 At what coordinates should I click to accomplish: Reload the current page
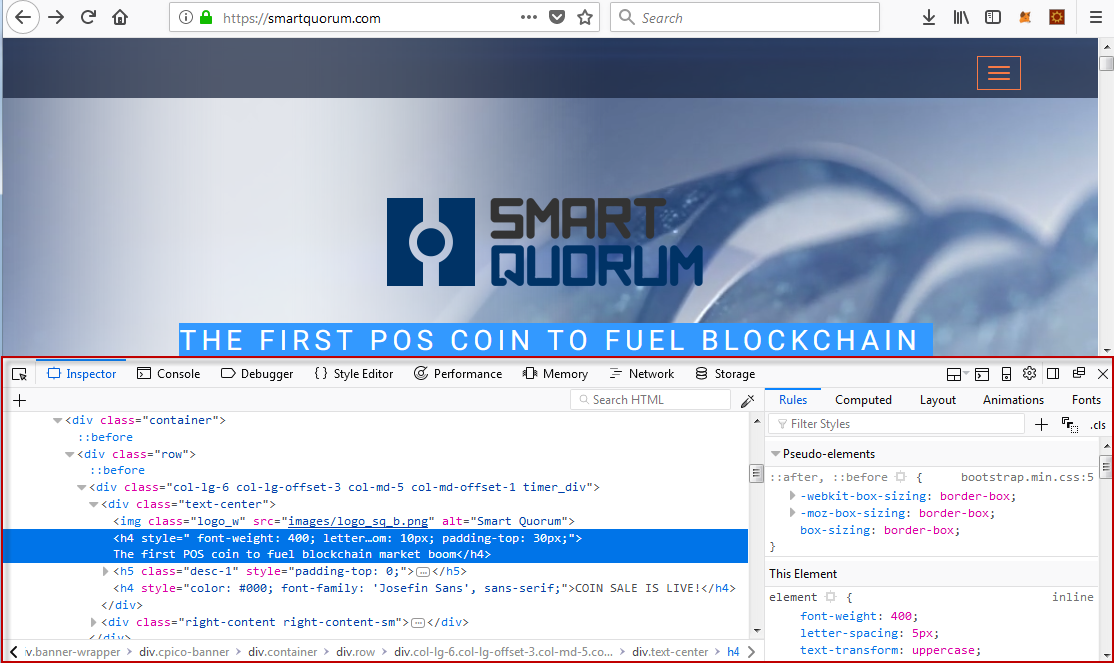coord(88,17)
